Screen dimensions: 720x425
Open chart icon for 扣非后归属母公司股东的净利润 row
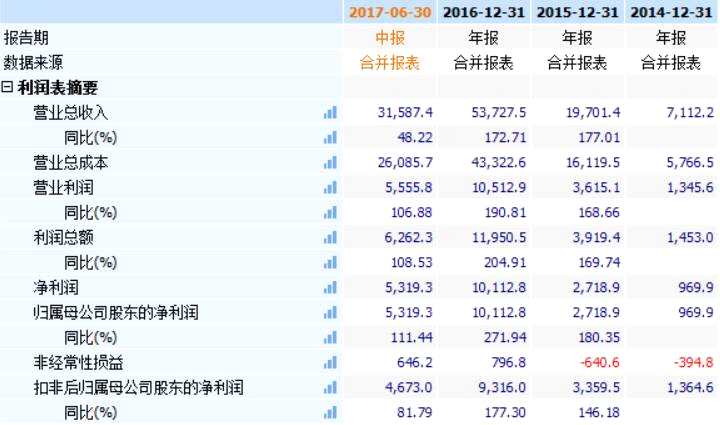click(330, 387)
